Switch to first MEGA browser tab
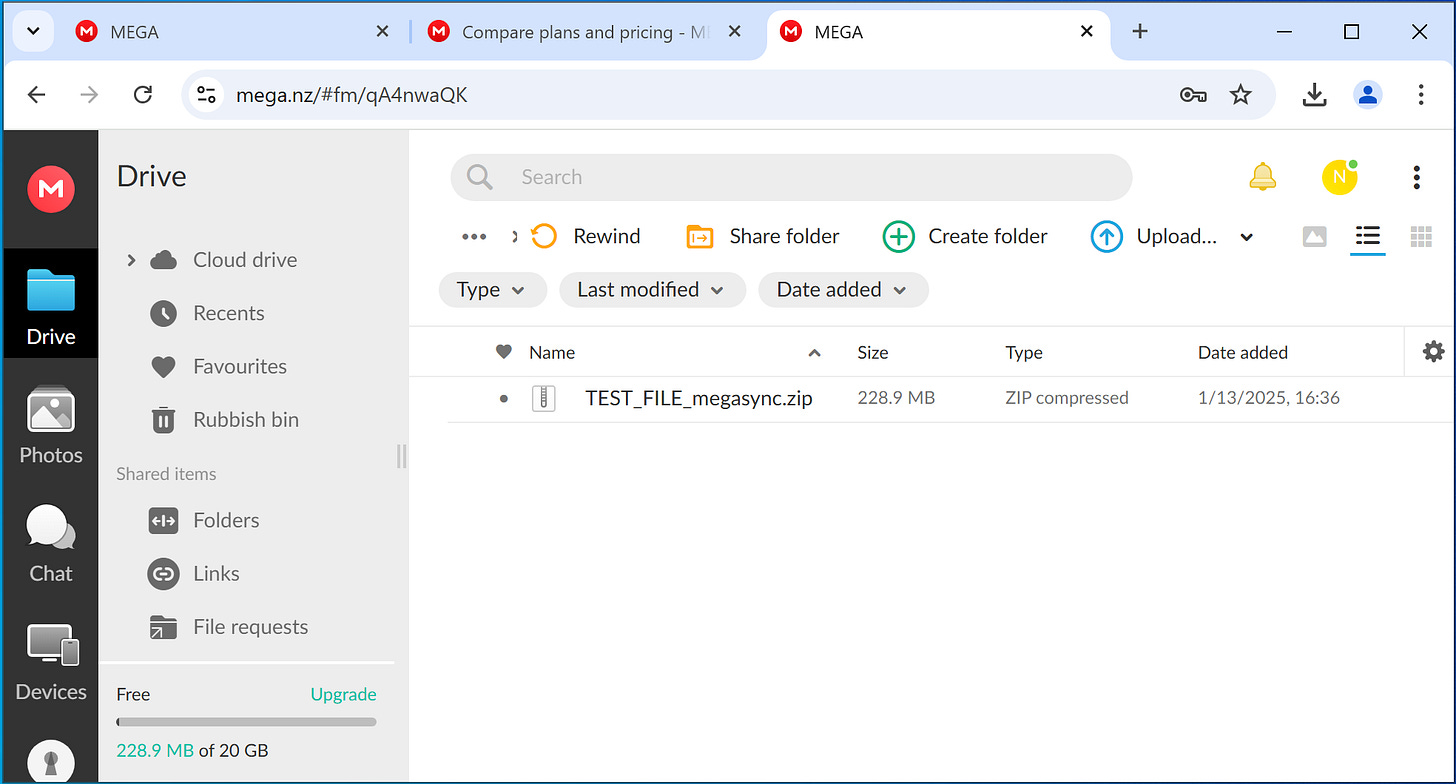 click(x=232, y=32)
